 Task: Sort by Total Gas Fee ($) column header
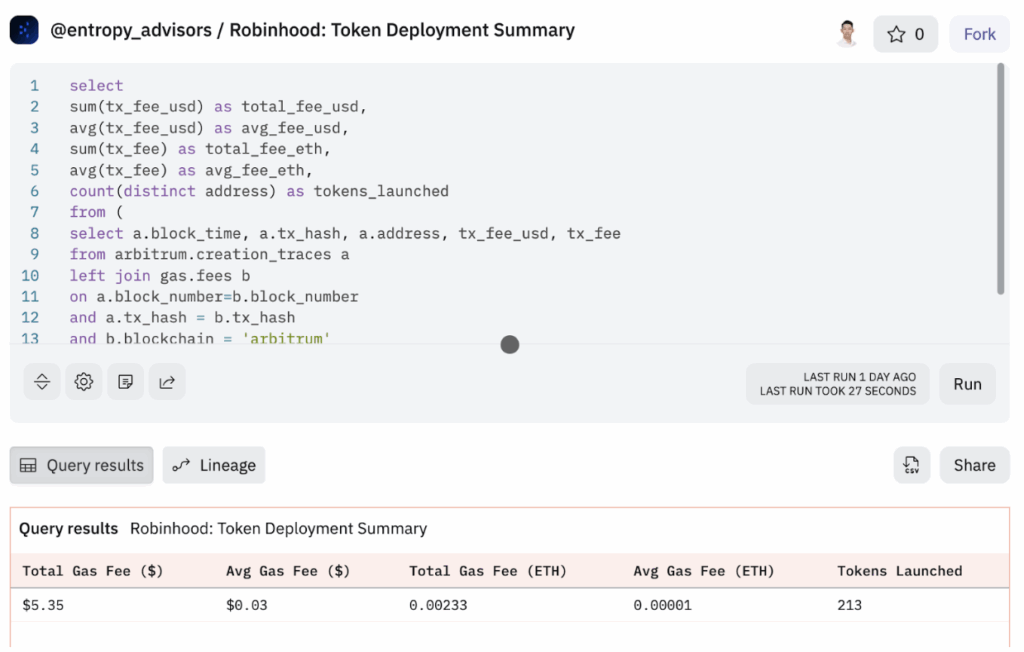coord(93,571)
